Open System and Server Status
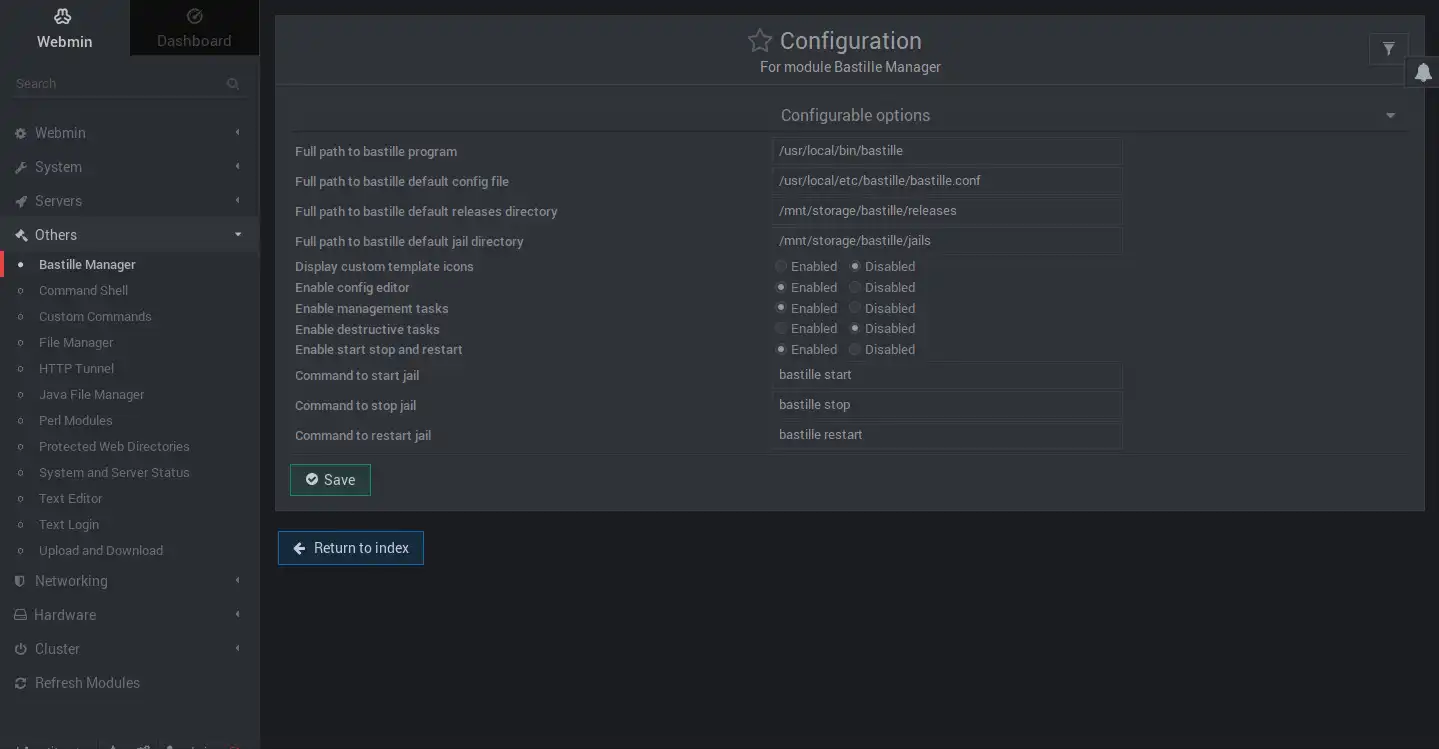The height and width of the screenshot is (749, 1439). point(114,473)
